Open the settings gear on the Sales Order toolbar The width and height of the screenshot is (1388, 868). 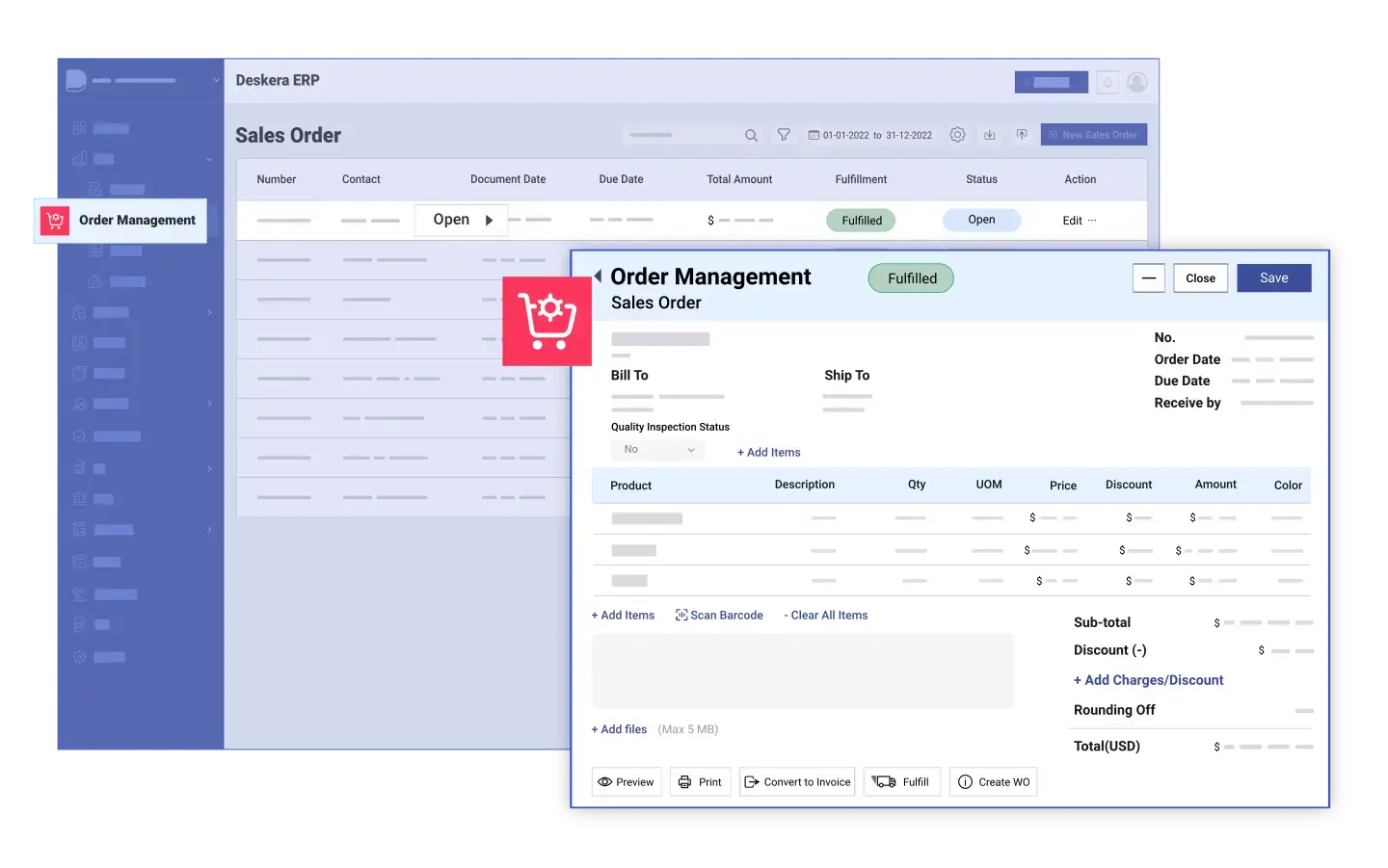[x=958, y=135]
